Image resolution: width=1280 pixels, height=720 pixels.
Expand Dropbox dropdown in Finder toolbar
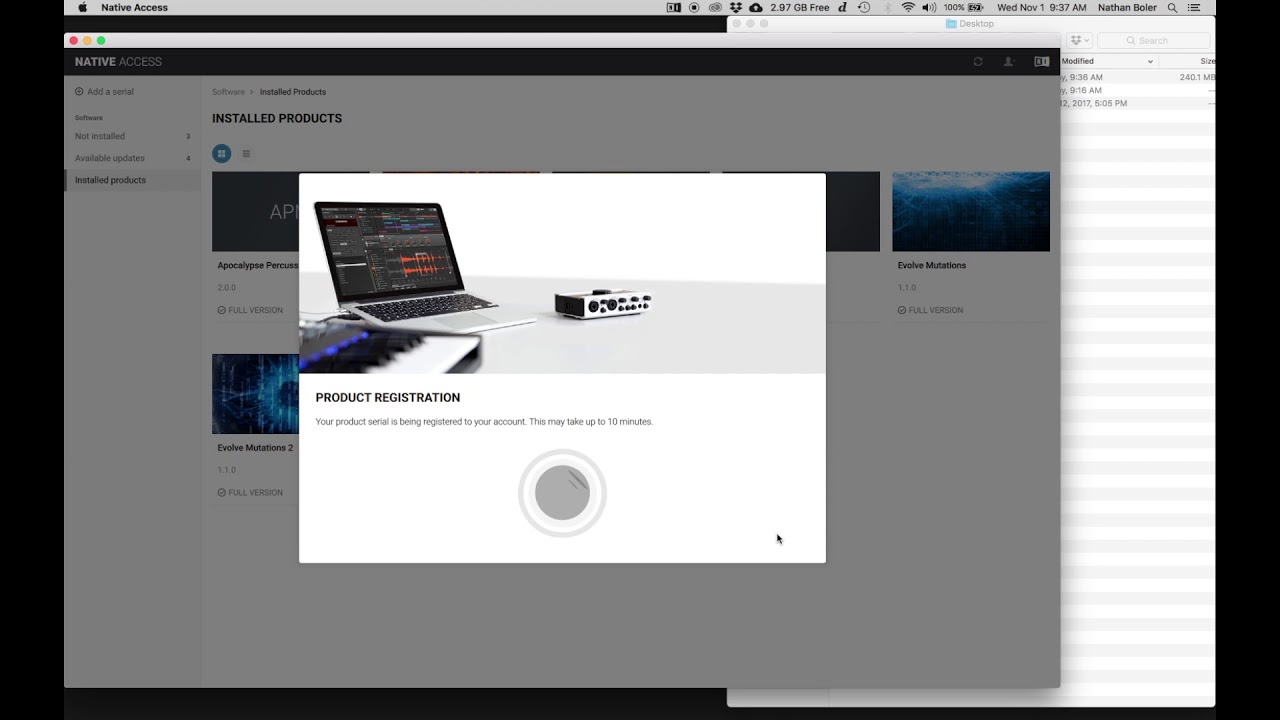1079,40
